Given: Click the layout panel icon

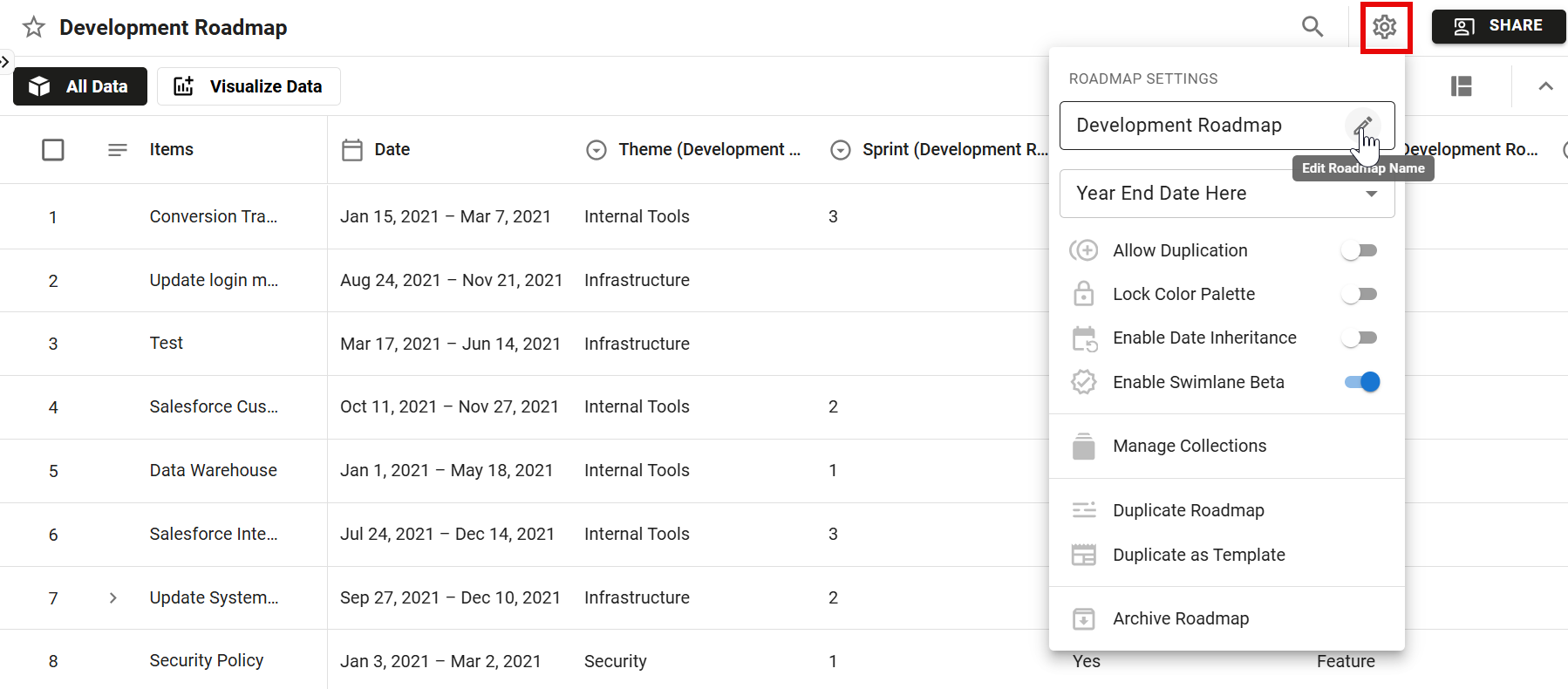Looking at the screenshot, I should (x=1462, y=86).
